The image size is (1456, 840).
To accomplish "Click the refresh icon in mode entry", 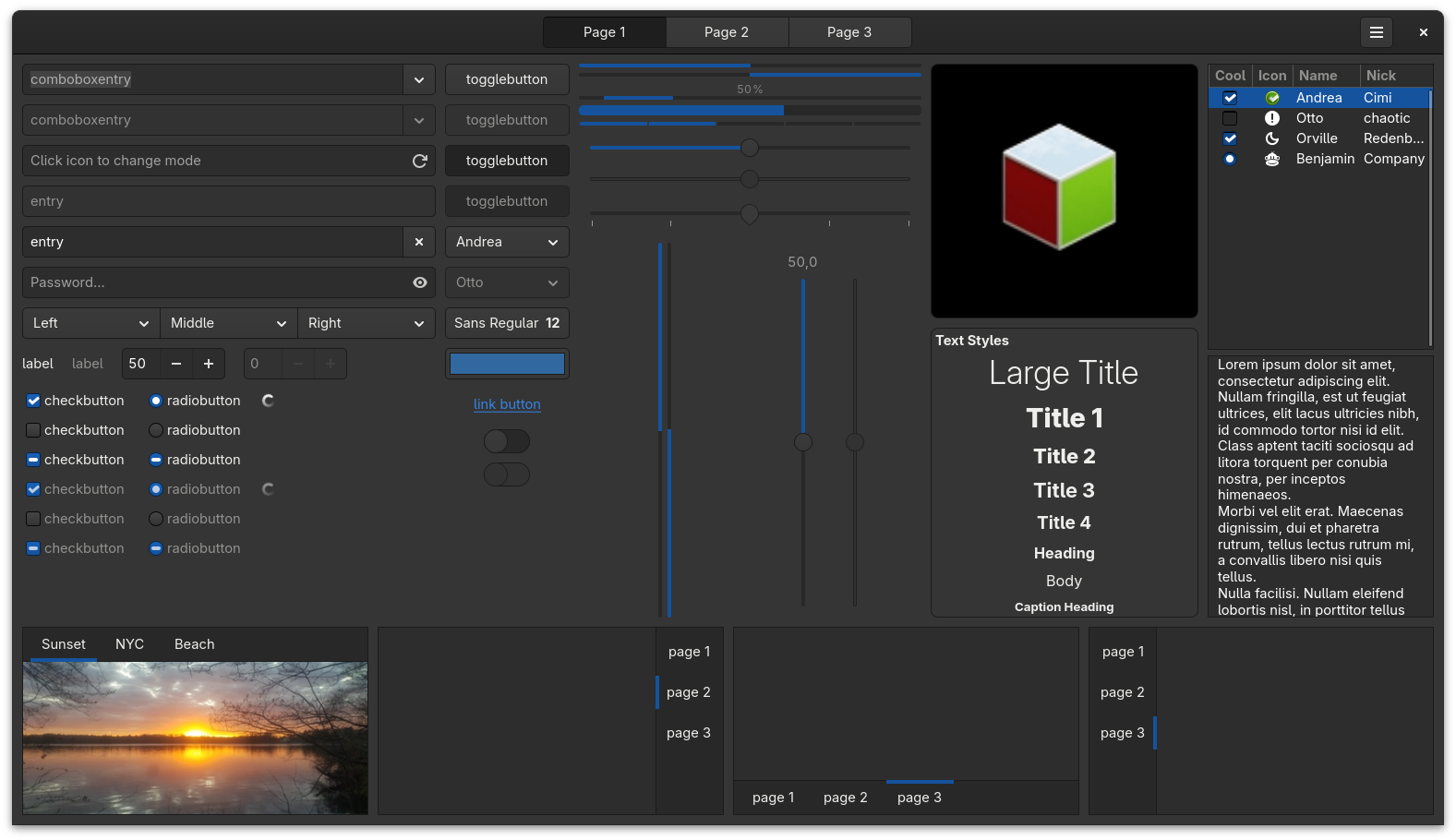I will coord(419,161).
